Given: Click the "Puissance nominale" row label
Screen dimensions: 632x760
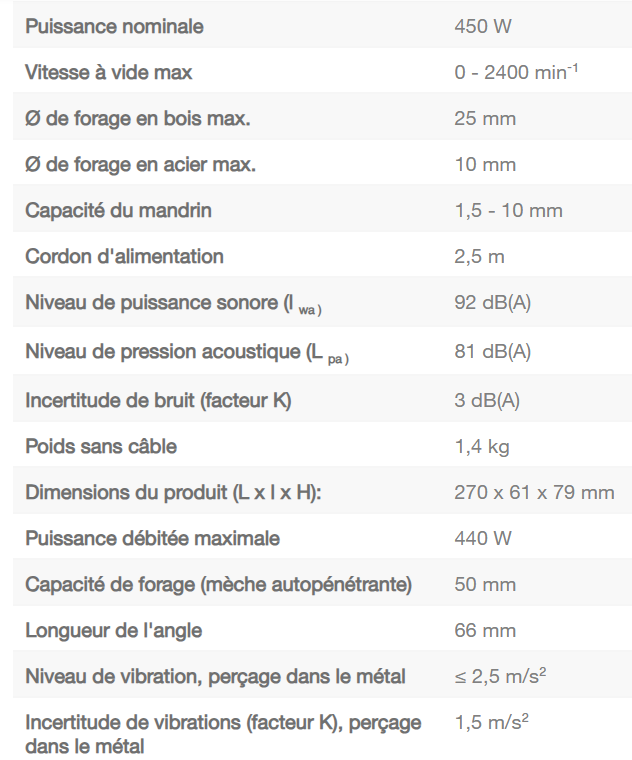Looking at the screenshot, I should [114, 27].
